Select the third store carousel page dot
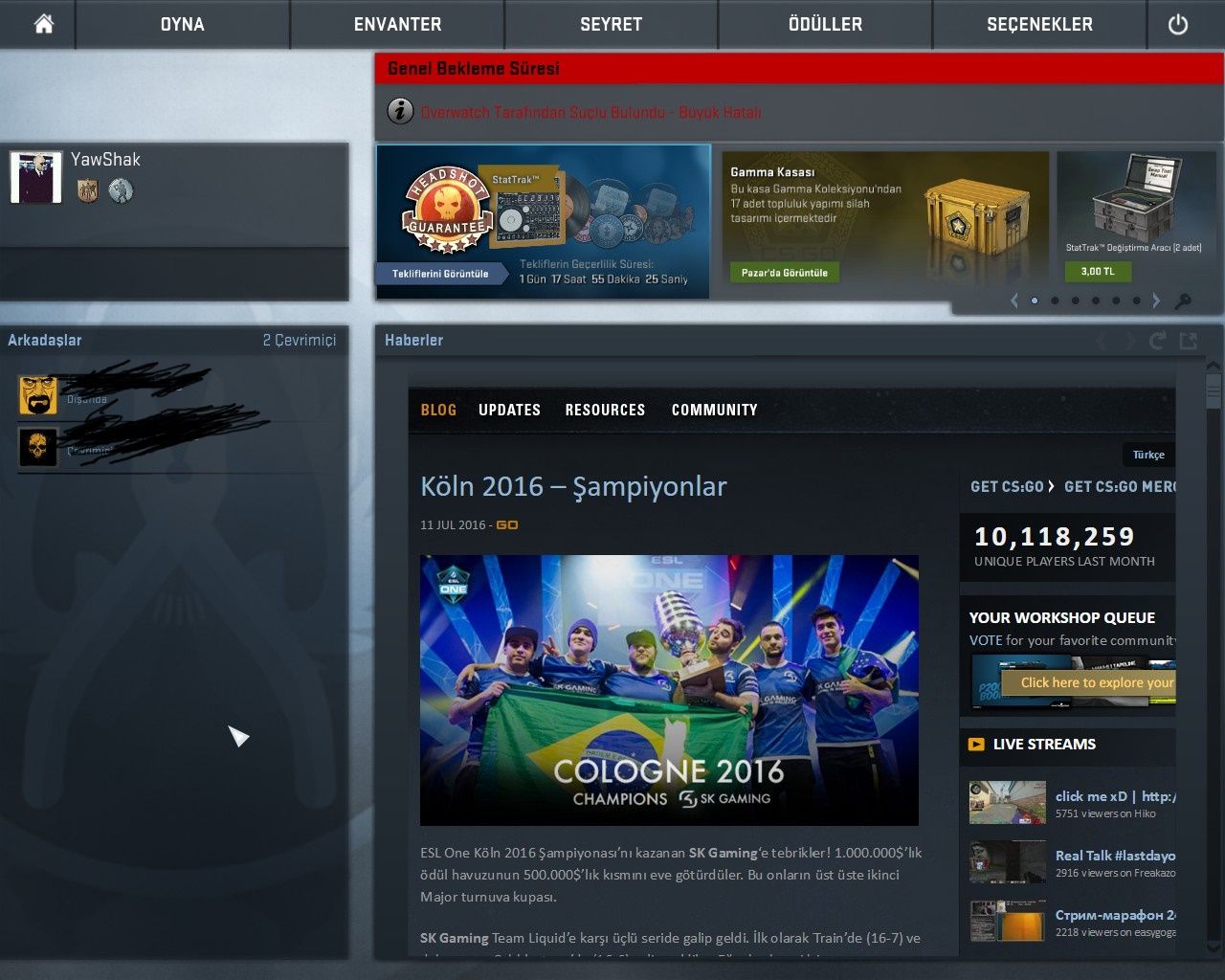Viewport: 1225px width, 980px height. [x=1076, y=301]
